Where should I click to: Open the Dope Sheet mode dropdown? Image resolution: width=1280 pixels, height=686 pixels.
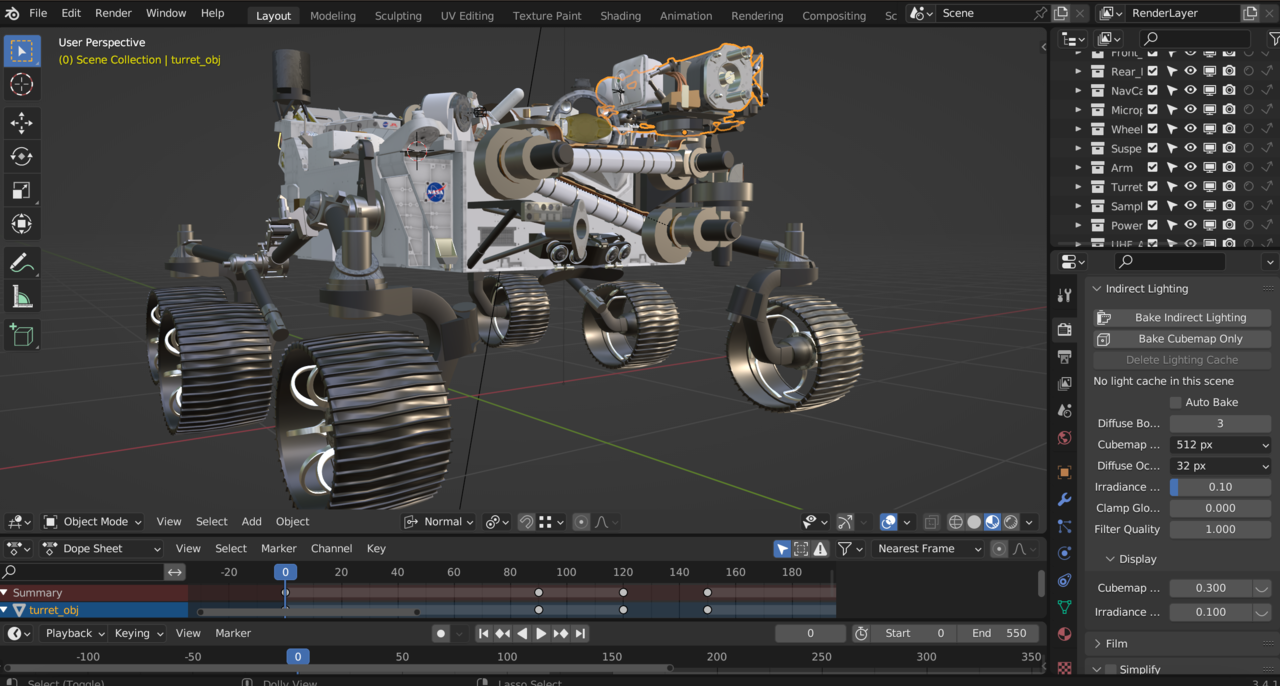pos(102,549)
